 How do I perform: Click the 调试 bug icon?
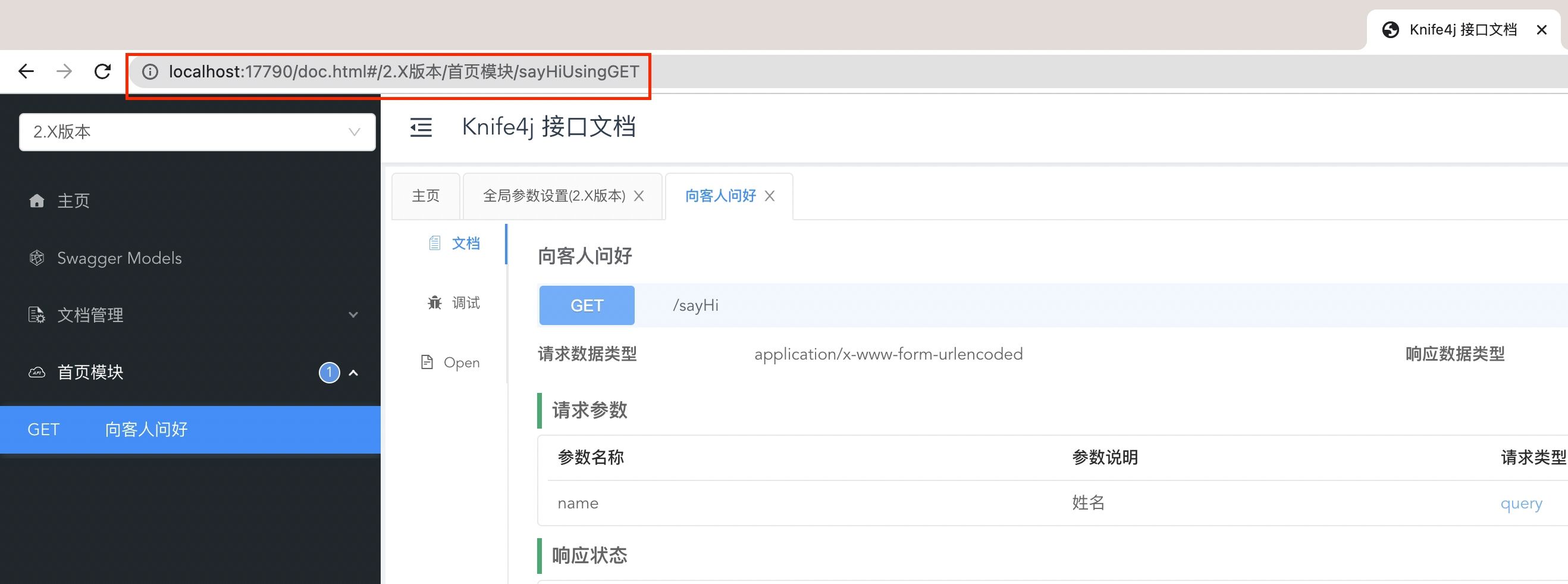pos(435,302)
